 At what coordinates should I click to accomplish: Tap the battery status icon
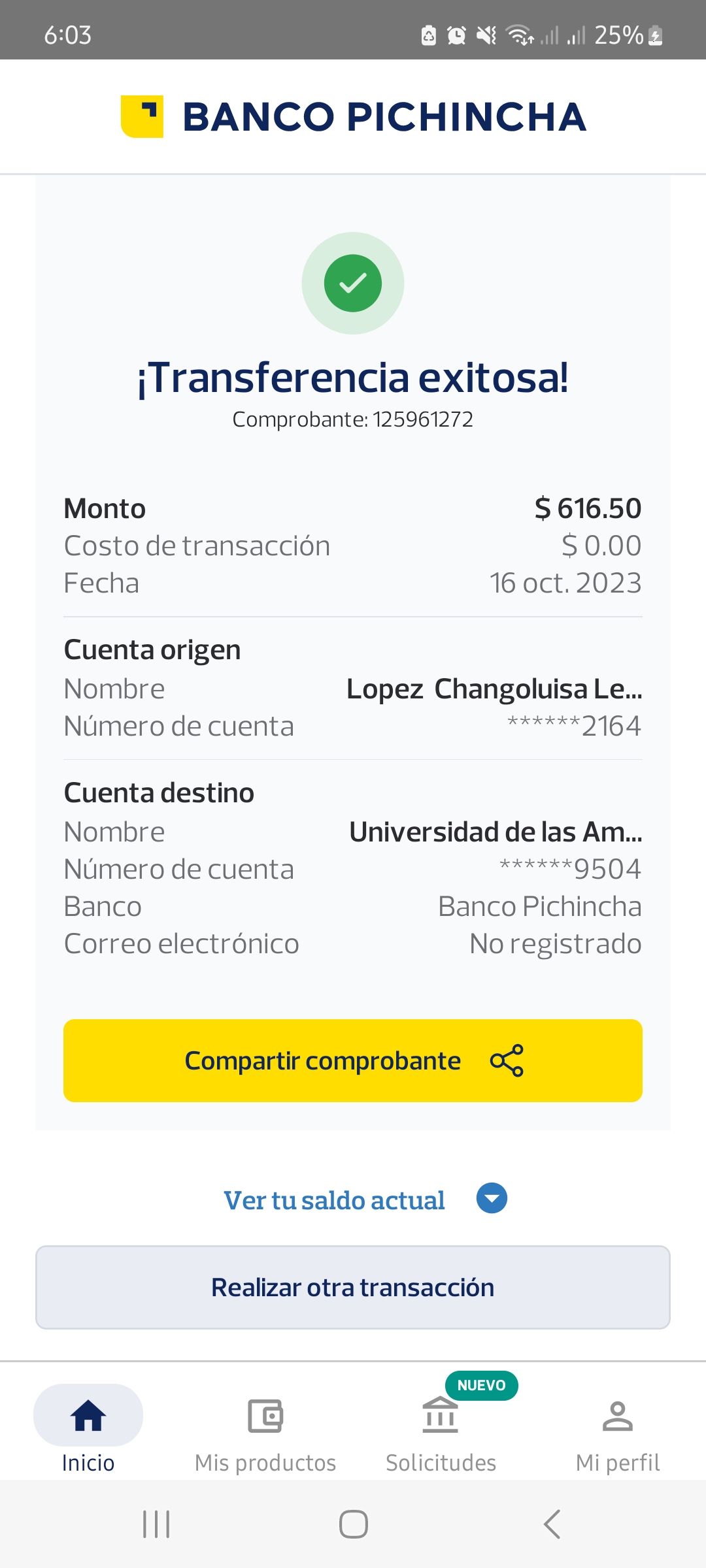point(656,35)
